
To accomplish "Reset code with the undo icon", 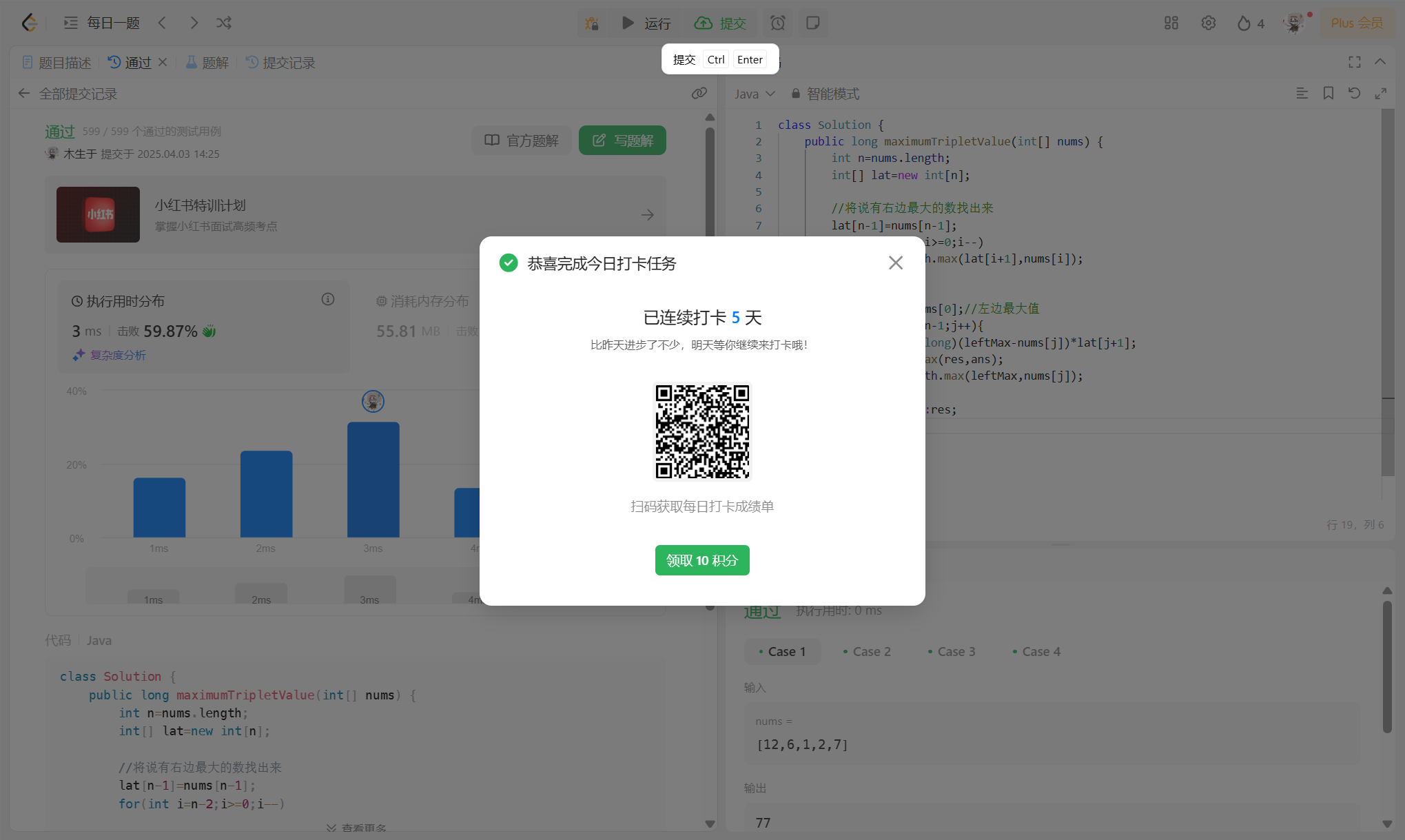I will (x=1354, y=93).
